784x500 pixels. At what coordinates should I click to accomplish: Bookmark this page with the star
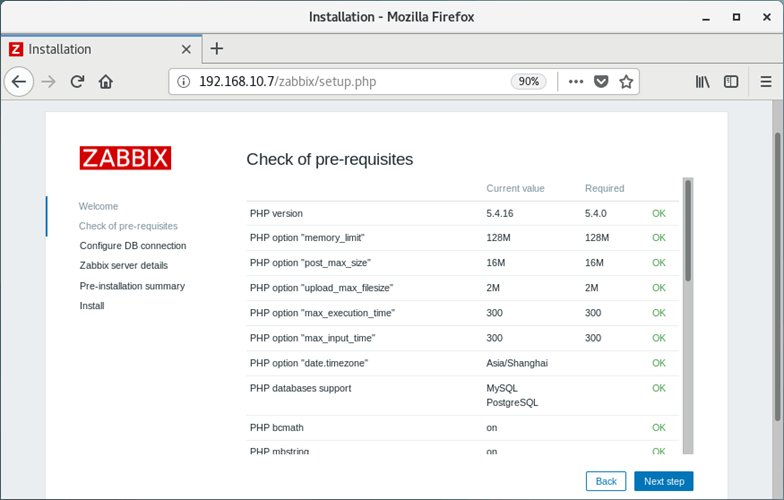tap(626, 82)
